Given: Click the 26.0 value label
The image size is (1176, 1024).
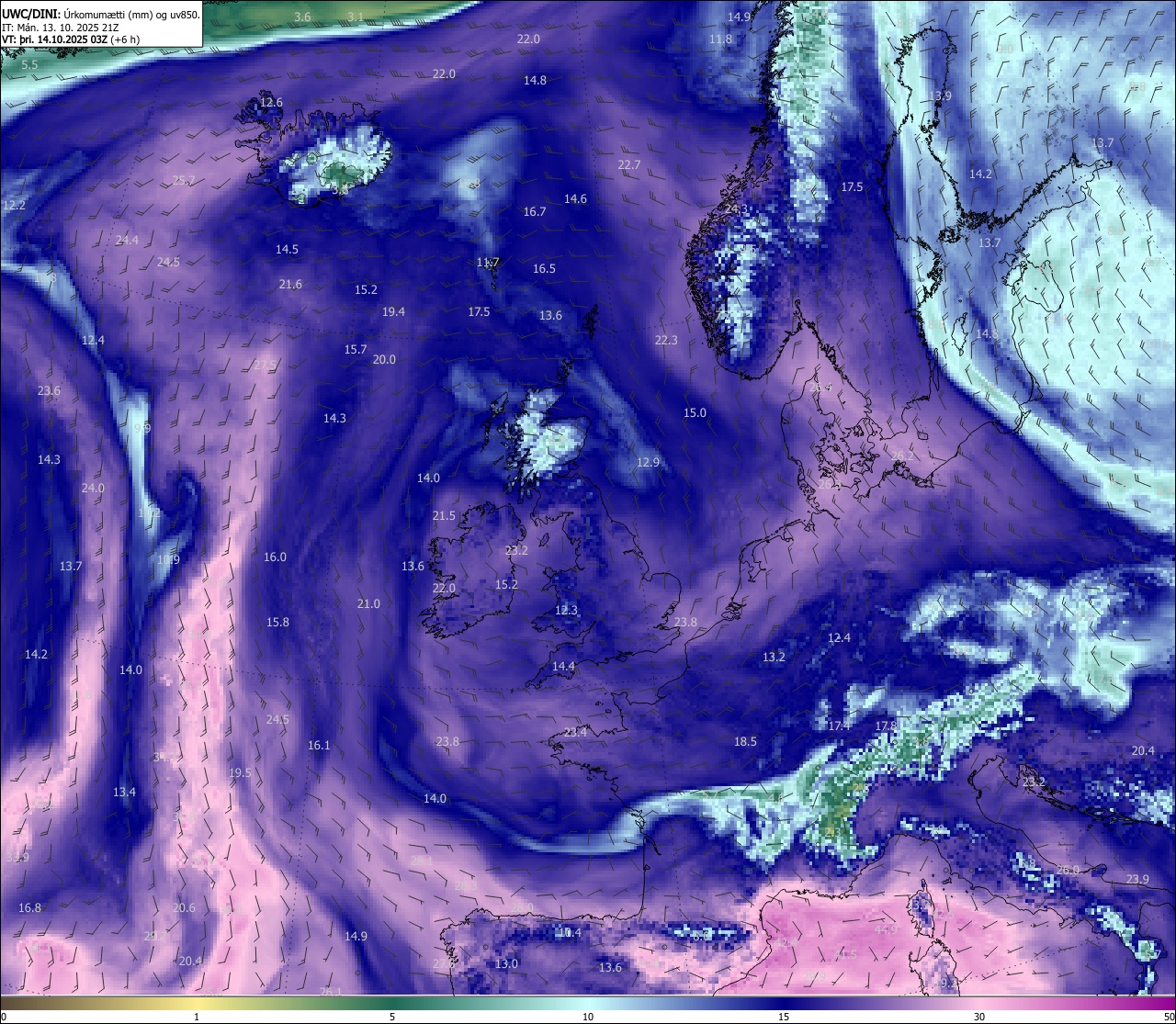Looking at the screenshot, I should click(1068, 870).
